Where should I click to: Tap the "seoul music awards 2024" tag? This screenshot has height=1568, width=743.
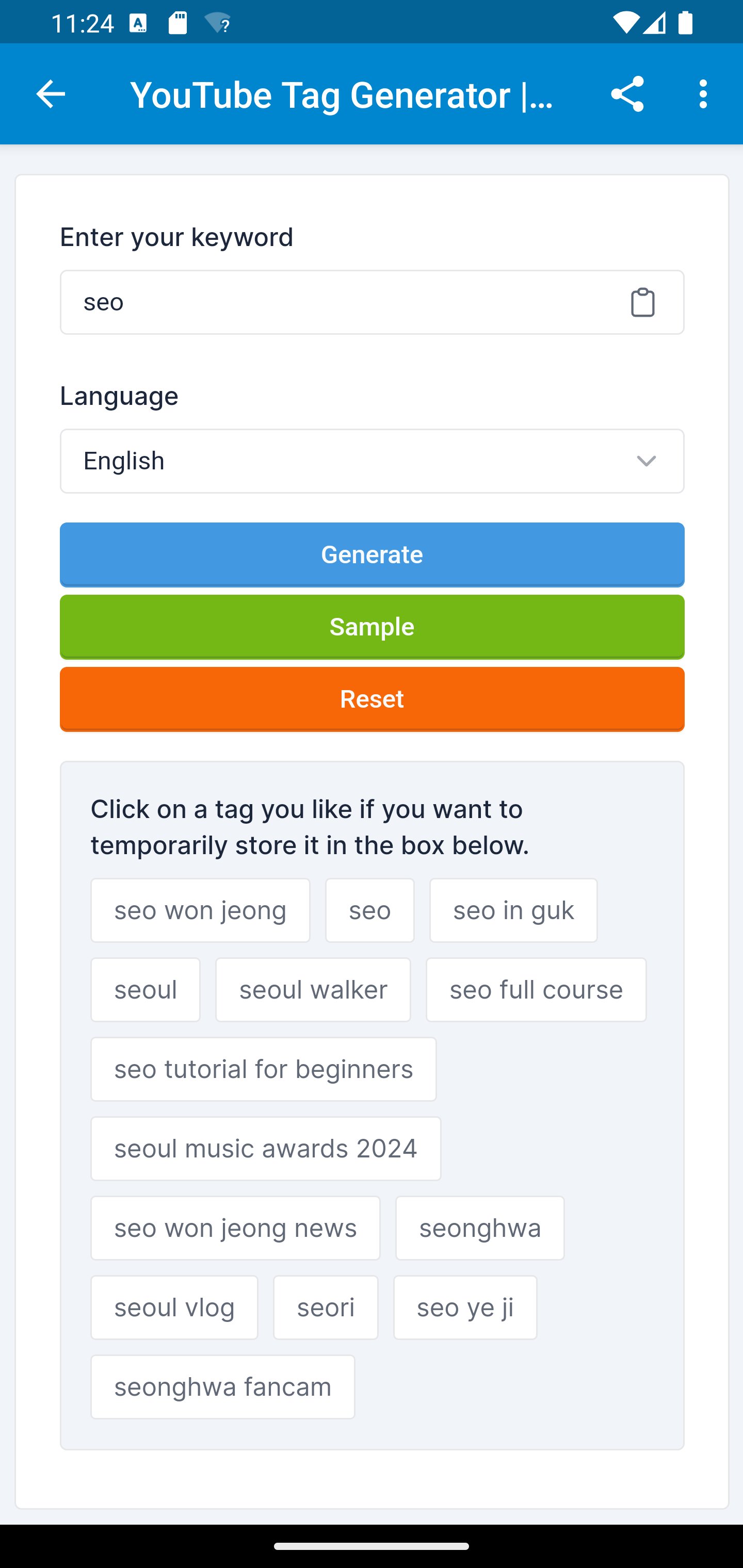[x=266, y=1149]
